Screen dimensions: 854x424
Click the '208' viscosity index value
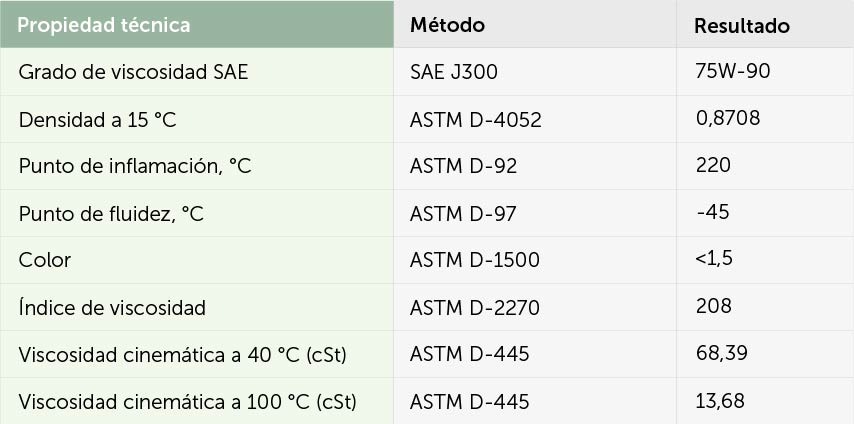(x=713, y=306)
